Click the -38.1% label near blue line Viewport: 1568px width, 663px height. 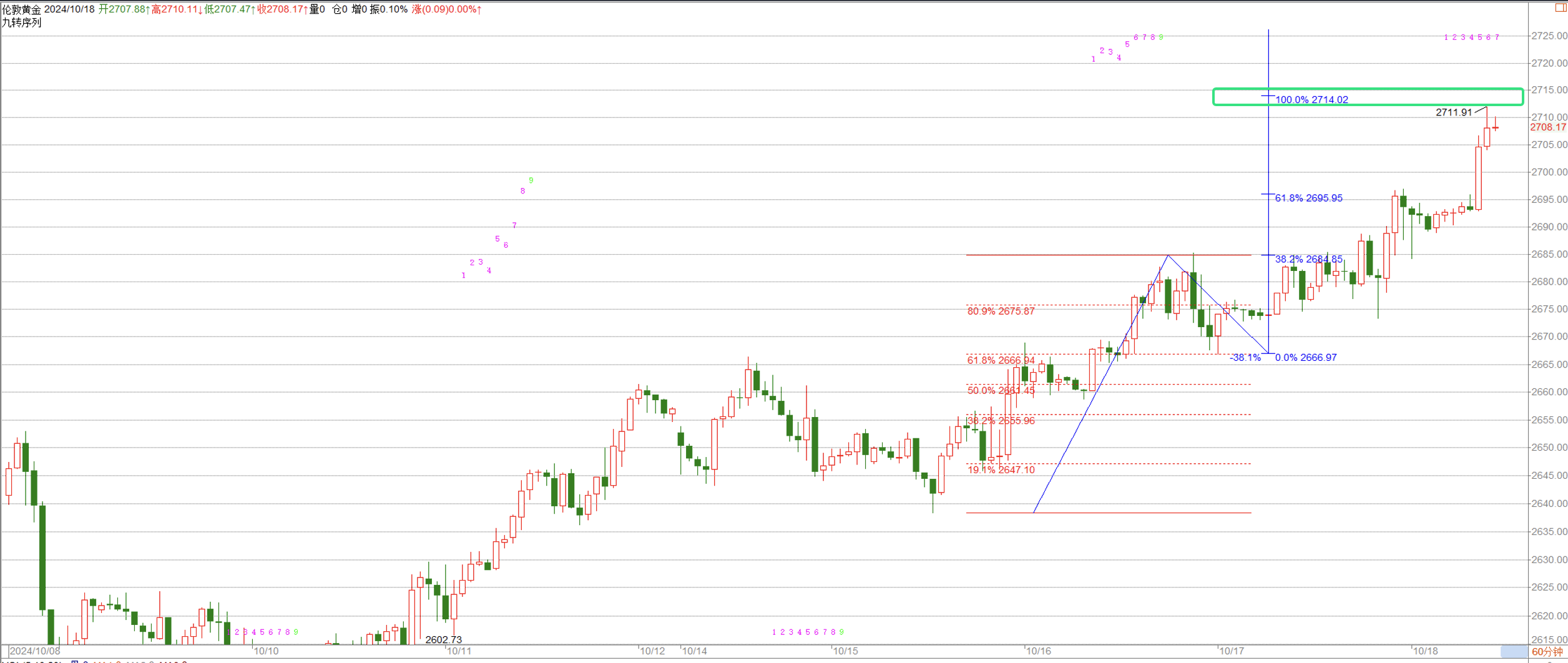[1245, 357]
